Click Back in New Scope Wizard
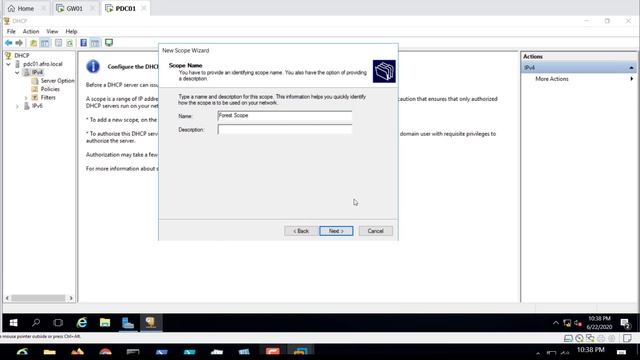Screen dimensions: 640x360 click(301, 231)
